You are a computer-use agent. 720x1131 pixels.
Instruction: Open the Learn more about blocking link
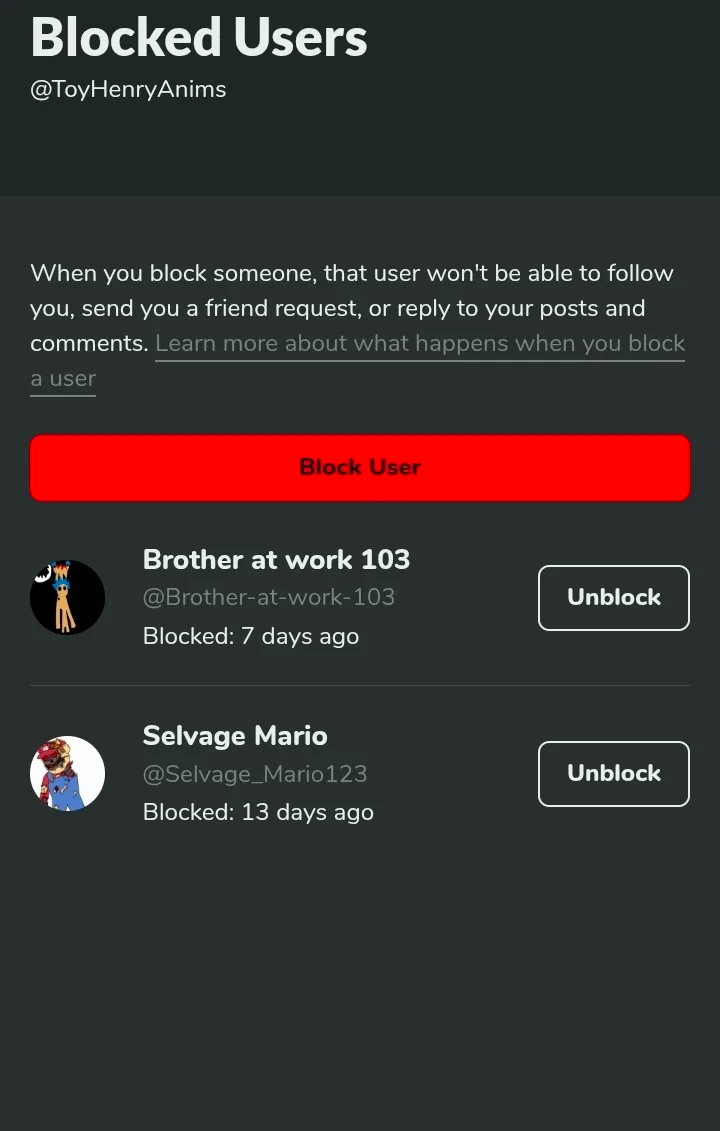click(x=420, y=344)
